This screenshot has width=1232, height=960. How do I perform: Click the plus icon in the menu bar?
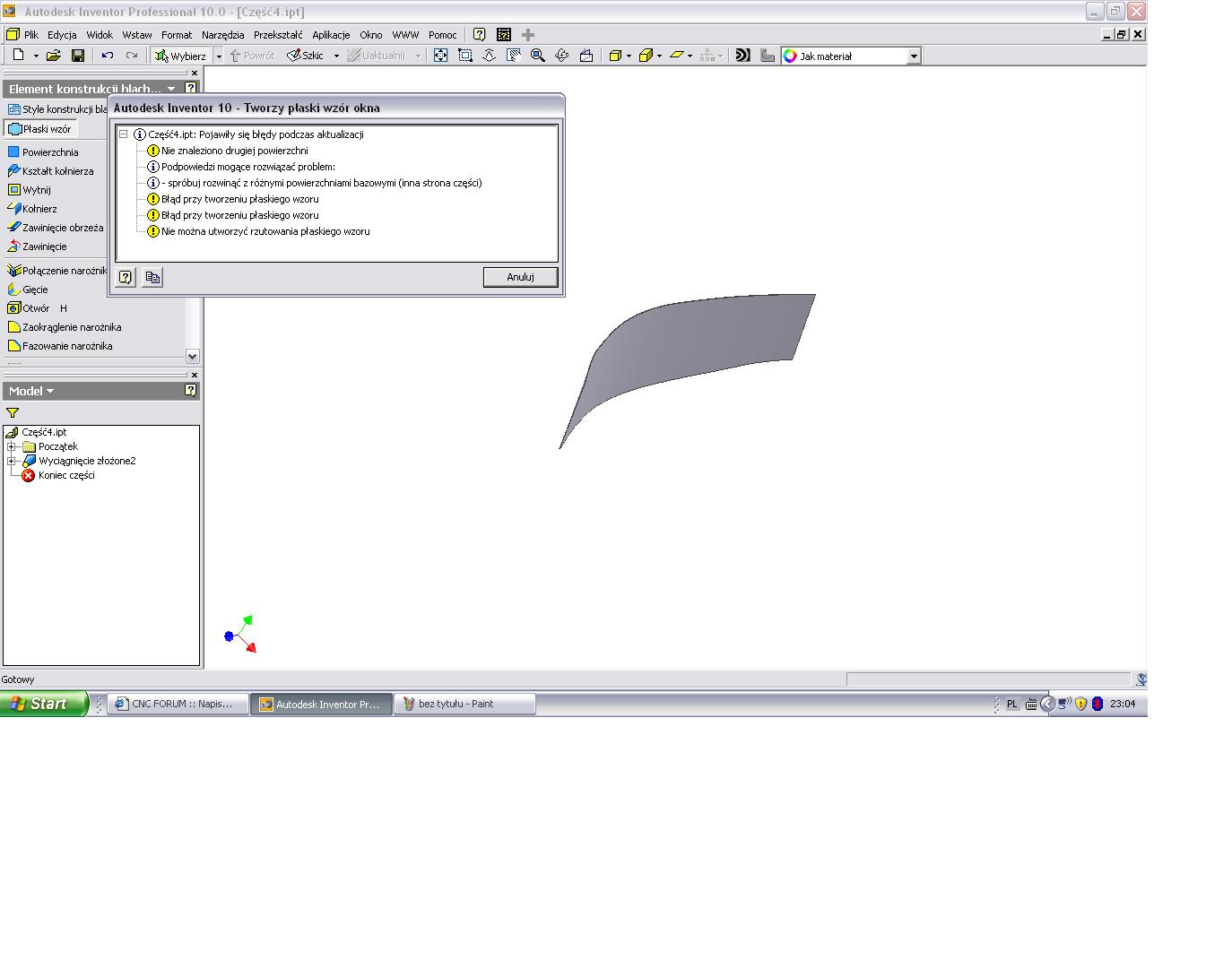tap(528, 35)
